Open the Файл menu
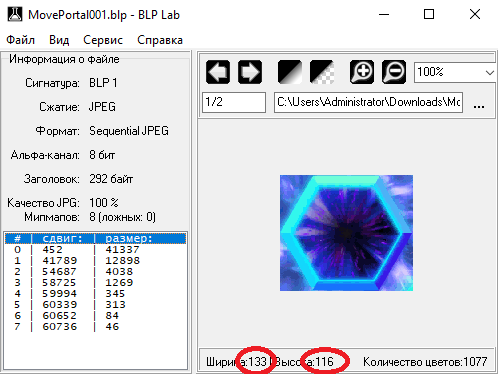Viewport: 498px width, 374px height. [x=20, y=40]
